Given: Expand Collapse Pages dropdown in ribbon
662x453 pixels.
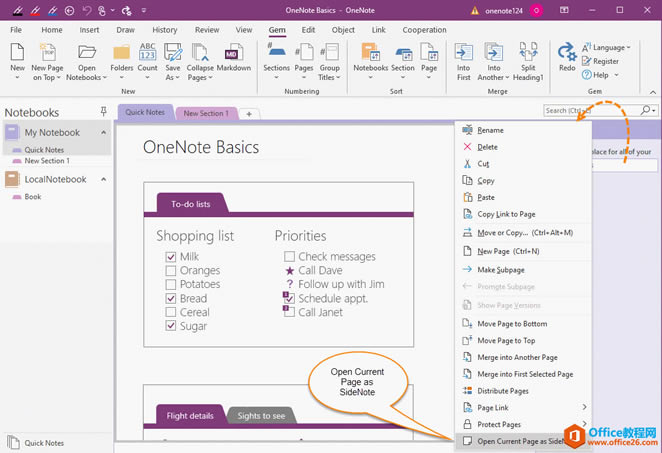Looking at the screenshot, I should pyautogui.click(x=200, y=77).
